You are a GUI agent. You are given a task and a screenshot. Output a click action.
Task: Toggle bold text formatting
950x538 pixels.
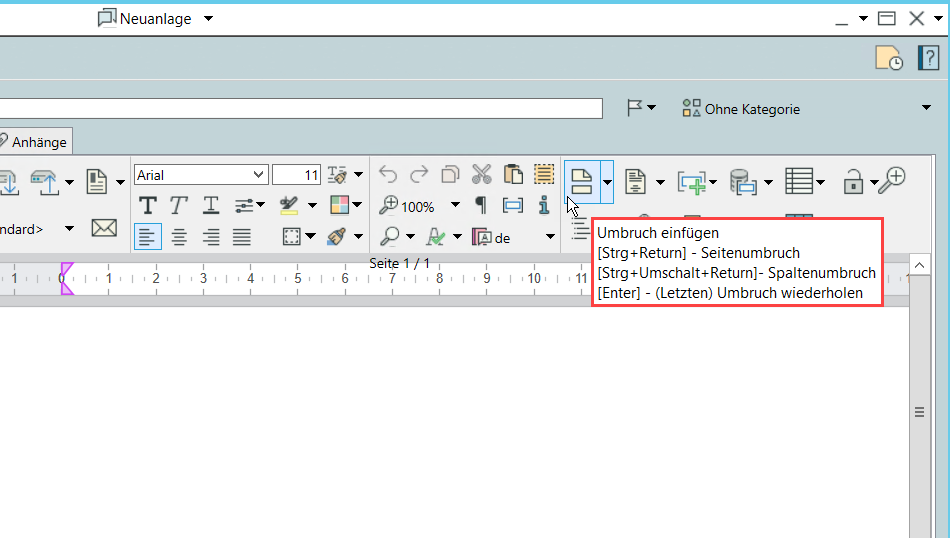[147, 205]
